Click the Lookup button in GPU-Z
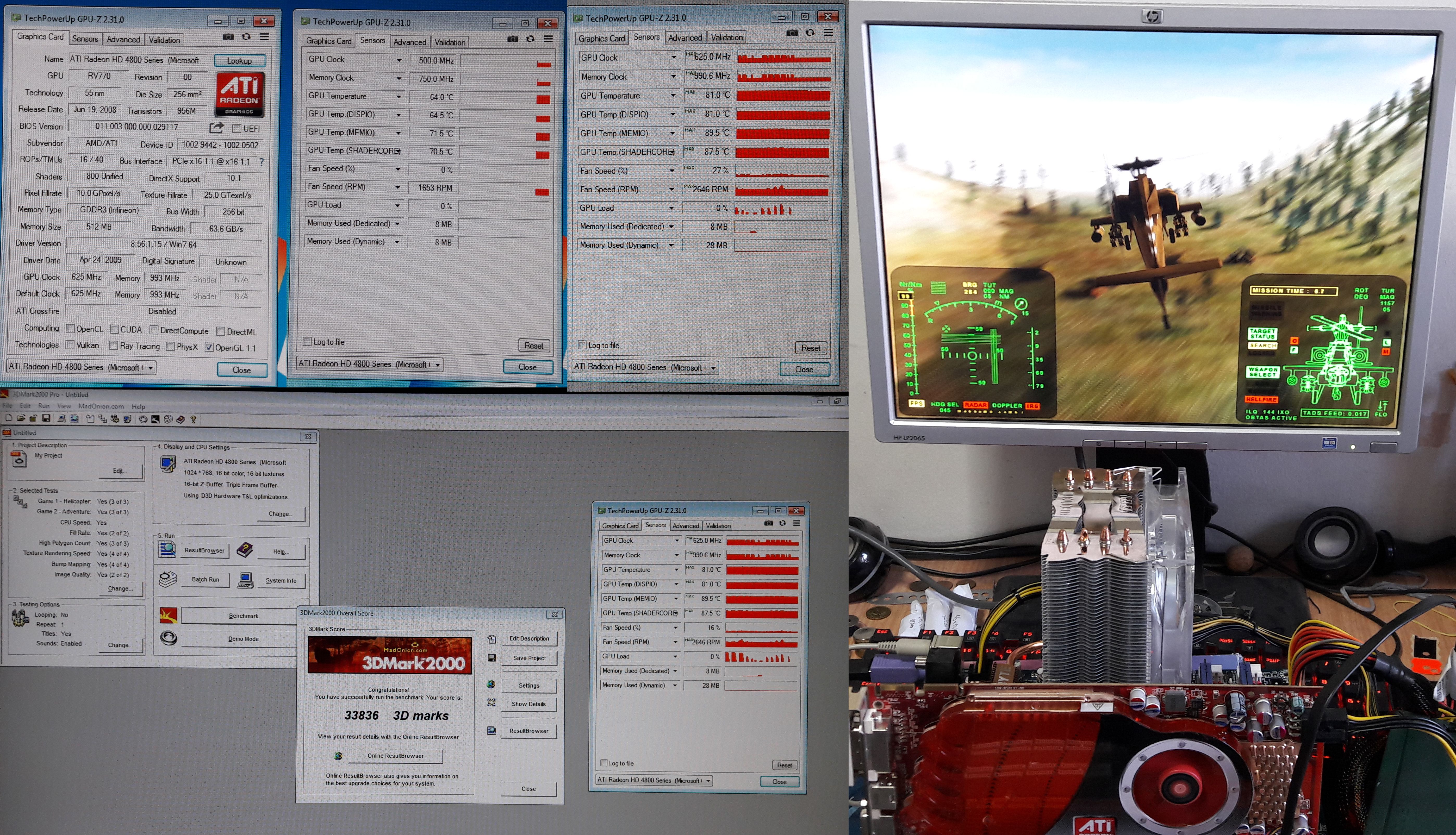This screenshot has width=1456, height=835. click(240, 60)
